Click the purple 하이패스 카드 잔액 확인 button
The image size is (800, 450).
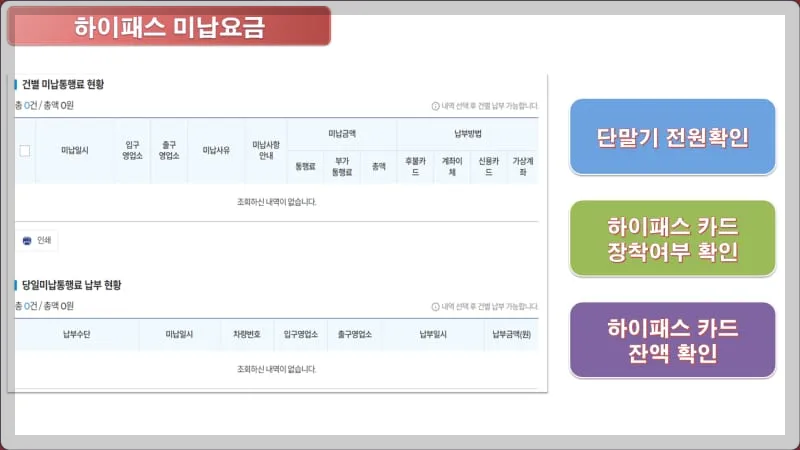[672, 340]
